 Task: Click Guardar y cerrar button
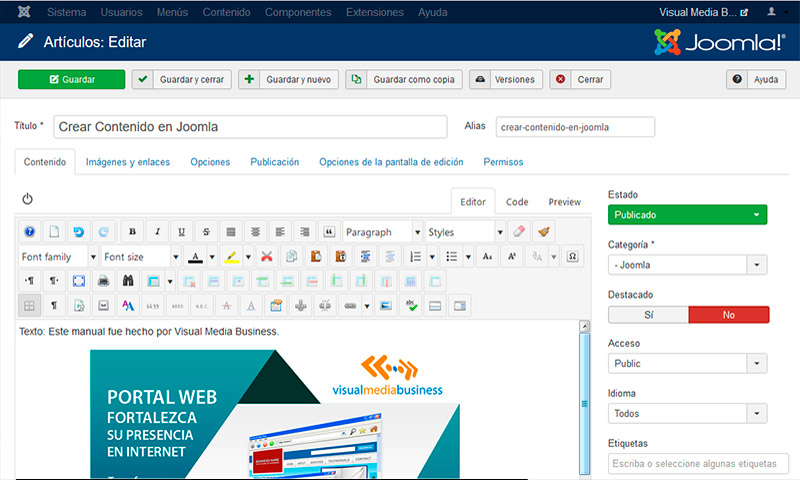tap(182, 79)
